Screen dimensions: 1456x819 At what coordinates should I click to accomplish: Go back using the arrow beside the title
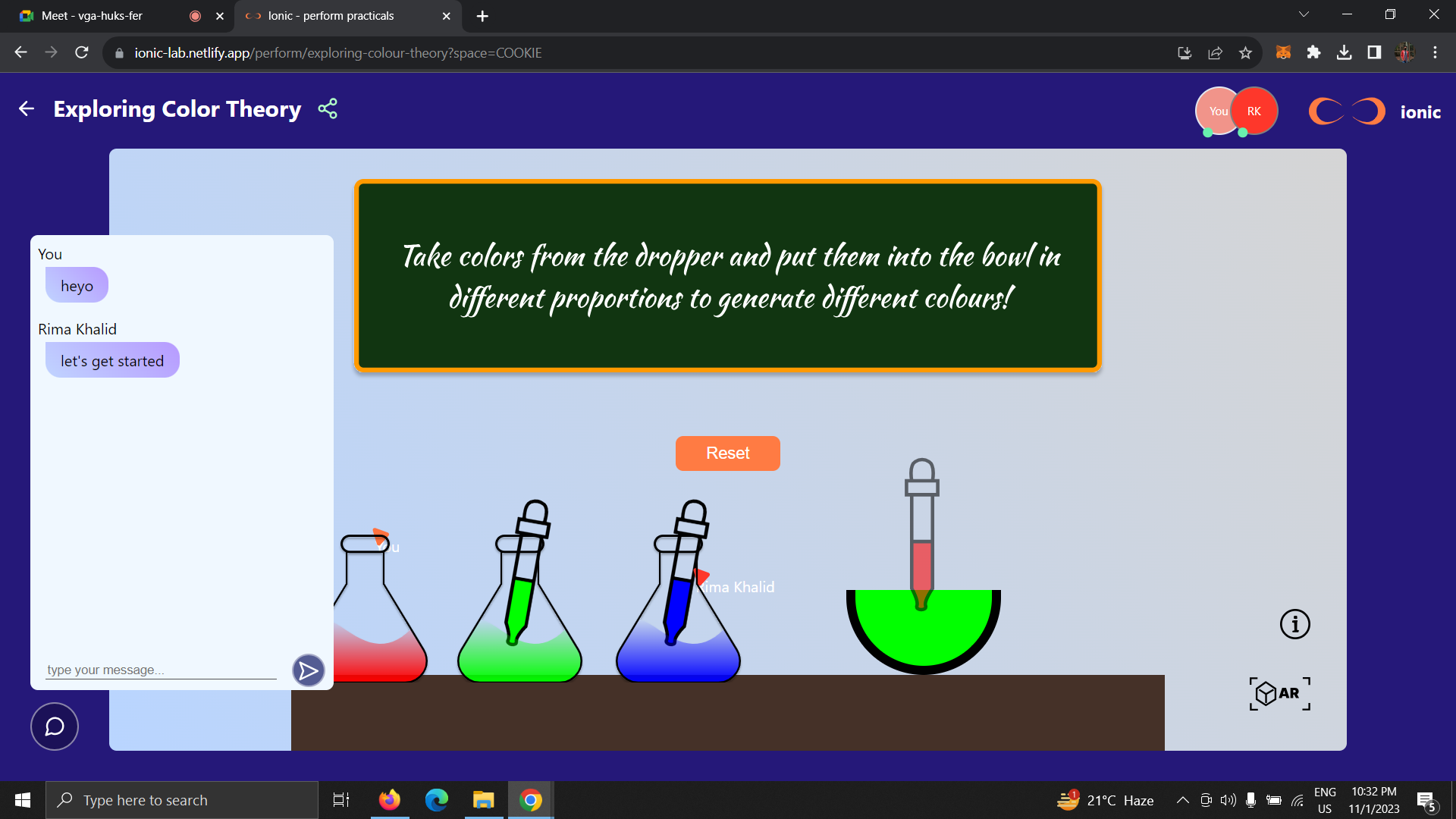27,109
